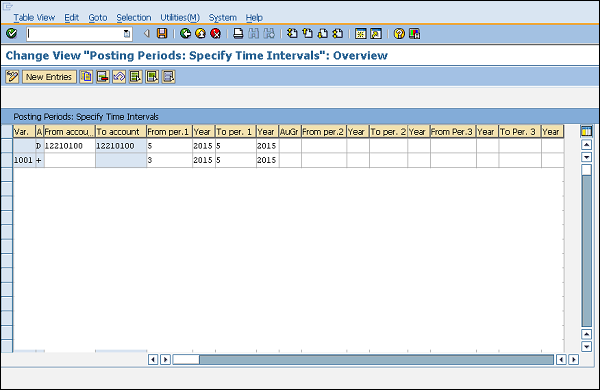Image resolution: width=600 pixels, height=390 pixels.
Task: Click the To per. 2 column header
Action: 388,132
